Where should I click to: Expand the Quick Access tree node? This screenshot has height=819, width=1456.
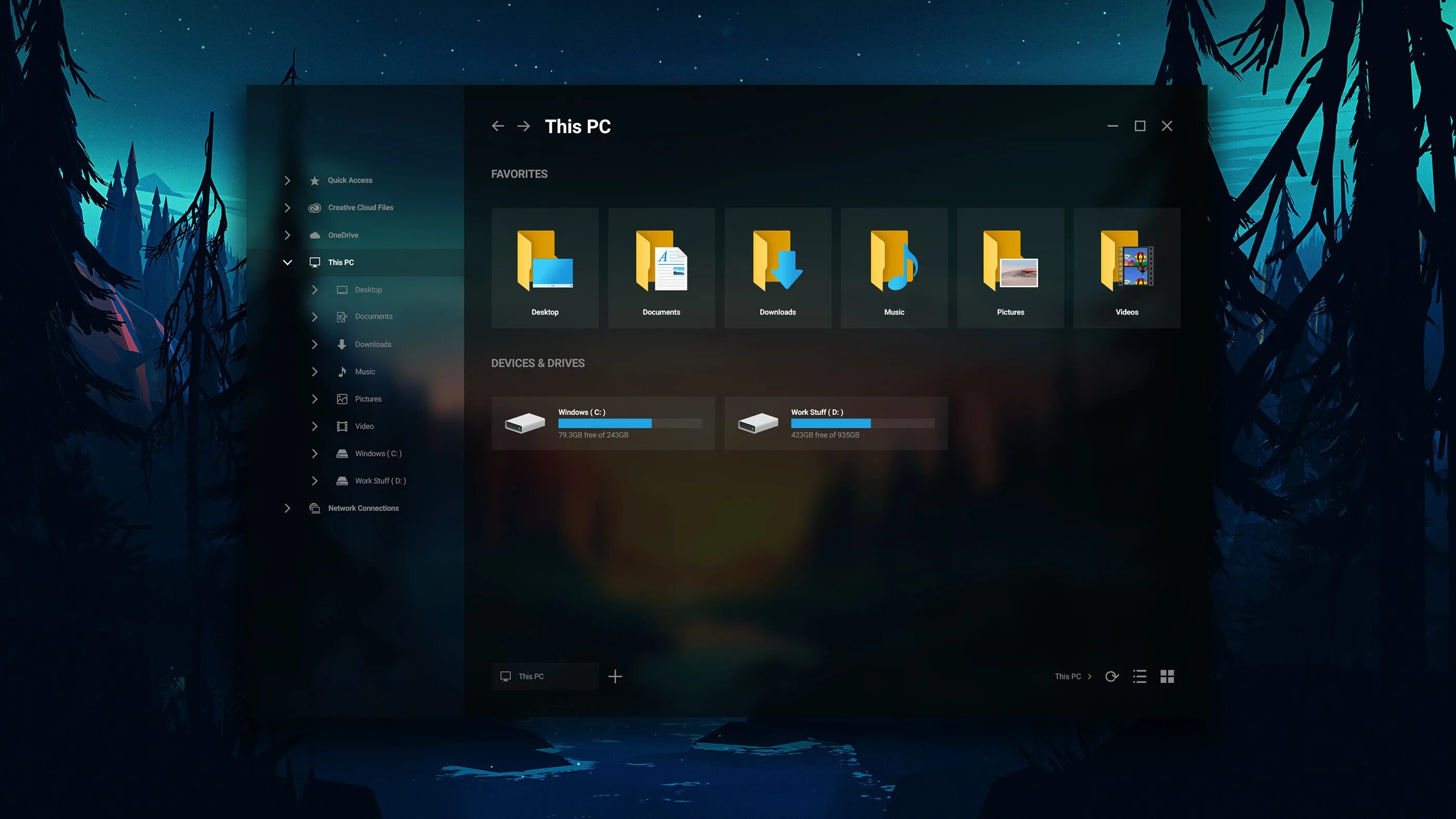(x=287, y=180)
